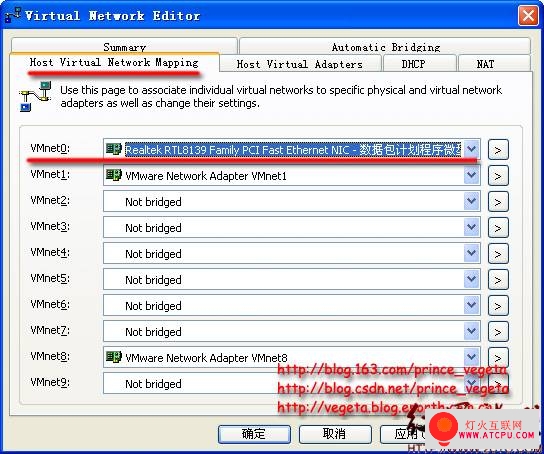Click the VMnet1 adapter card icon
544x454 pixels.
point(113,175)
